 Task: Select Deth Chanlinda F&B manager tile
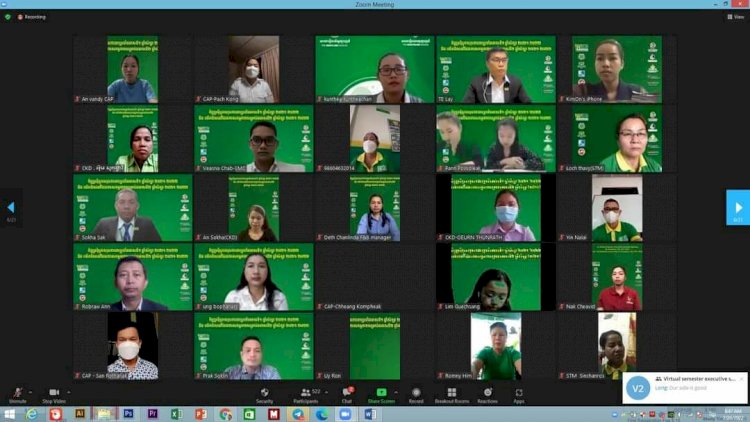(375, 208)
